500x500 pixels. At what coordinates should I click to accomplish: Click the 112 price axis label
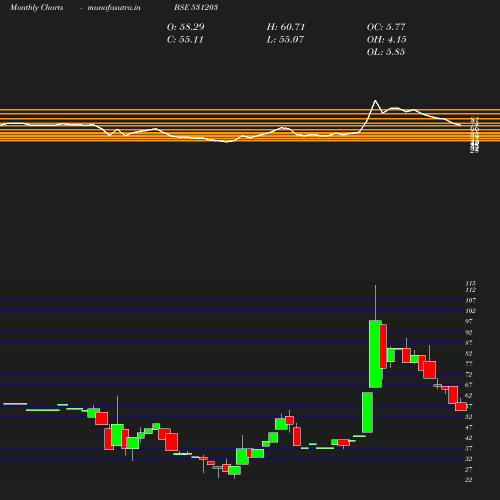470,290
